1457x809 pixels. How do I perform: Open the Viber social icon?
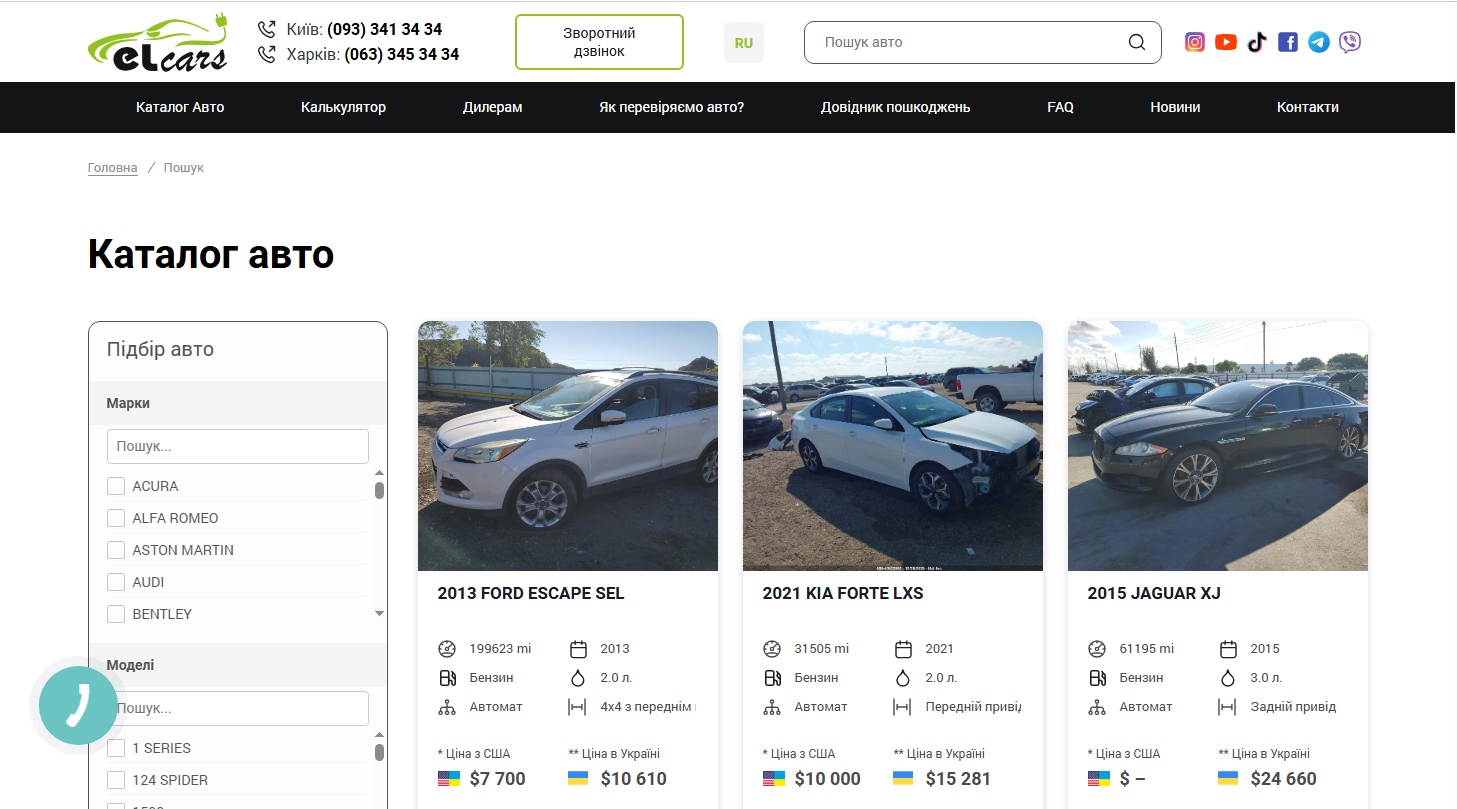pos(1350,42)
